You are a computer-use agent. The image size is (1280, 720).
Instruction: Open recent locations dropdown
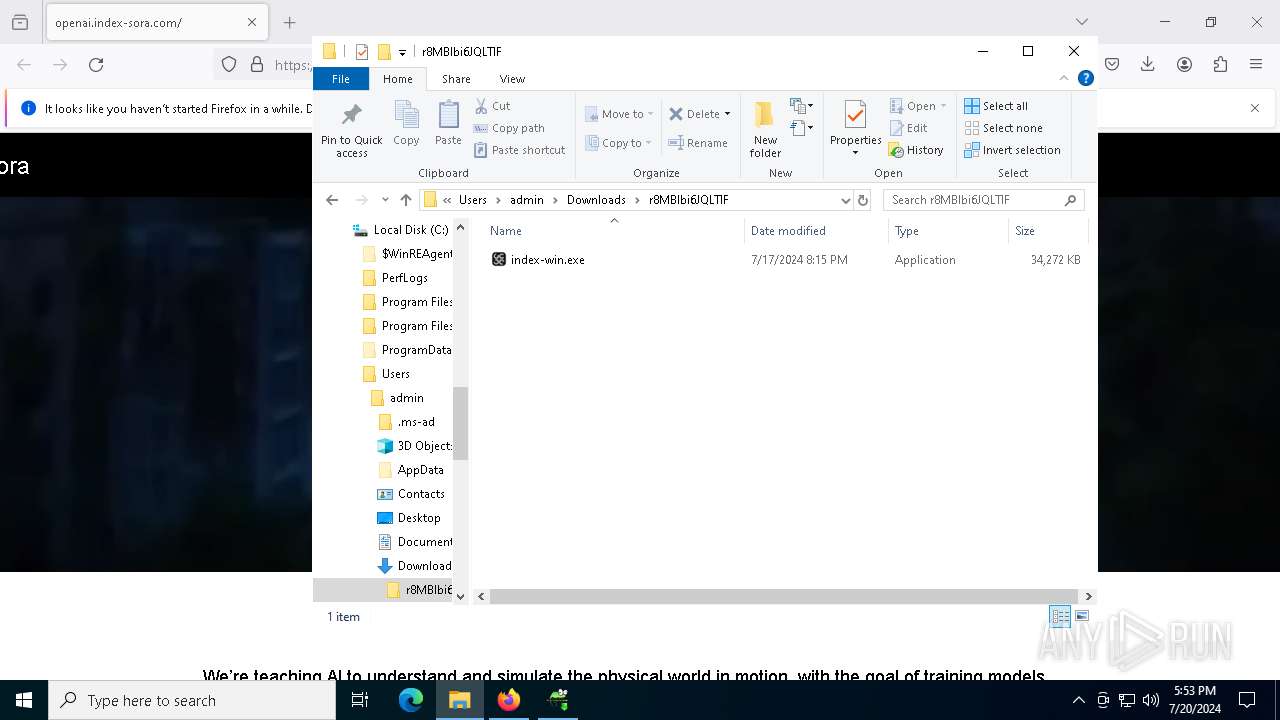click(385, 200)
